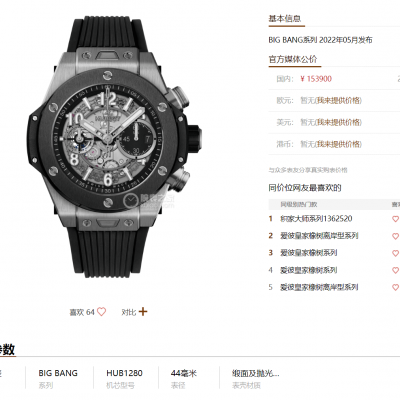
Task: Open the Hublot Big Bang watch image
Action: point(113,147)
